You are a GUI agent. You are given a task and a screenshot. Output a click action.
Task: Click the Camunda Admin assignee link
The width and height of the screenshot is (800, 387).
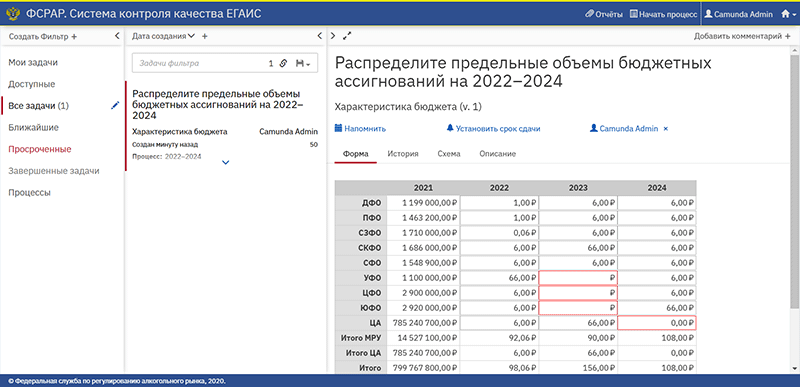tap(624, 128)
